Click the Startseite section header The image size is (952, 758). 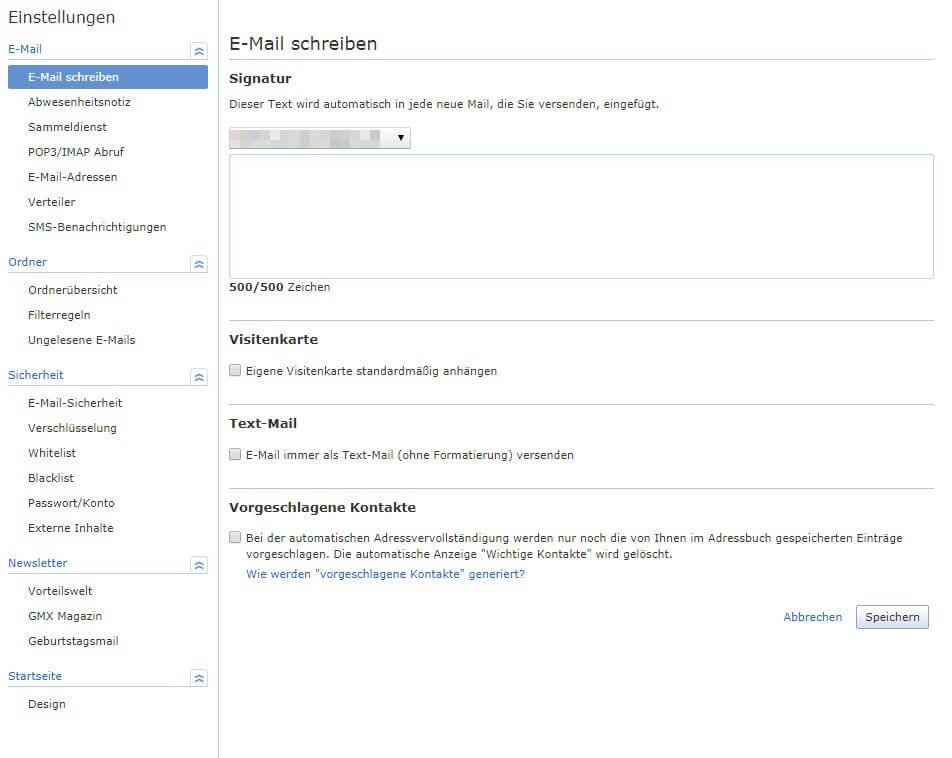(35, 676)
